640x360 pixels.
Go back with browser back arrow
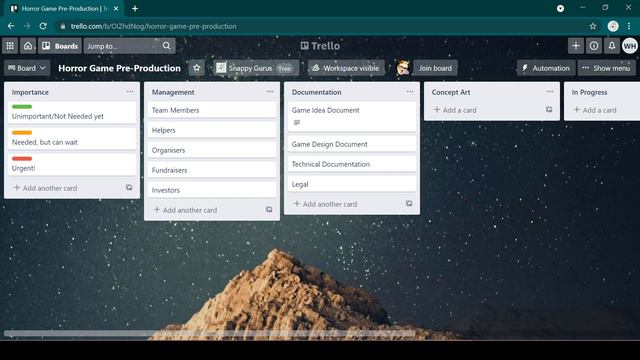tap(11, 26)
